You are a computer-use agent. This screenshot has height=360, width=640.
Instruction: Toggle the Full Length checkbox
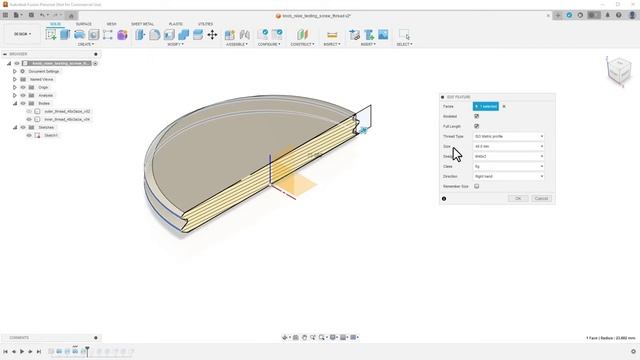pos(476,126)
